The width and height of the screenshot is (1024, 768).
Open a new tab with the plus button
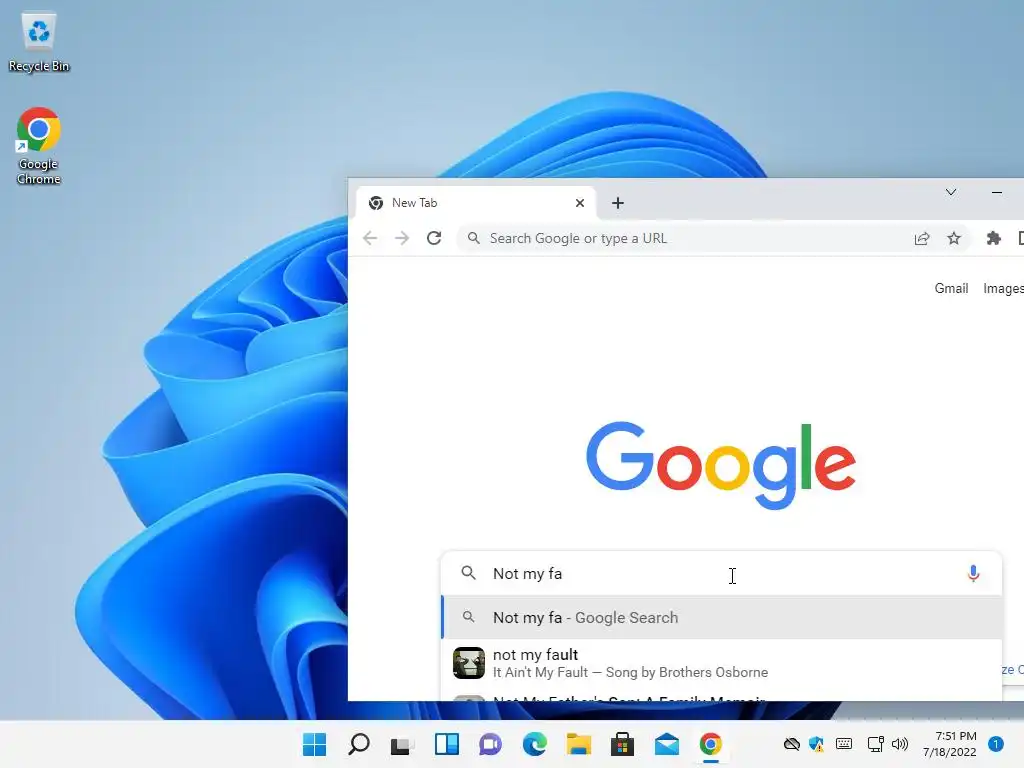pyautogui.click(x=618, y=203)
